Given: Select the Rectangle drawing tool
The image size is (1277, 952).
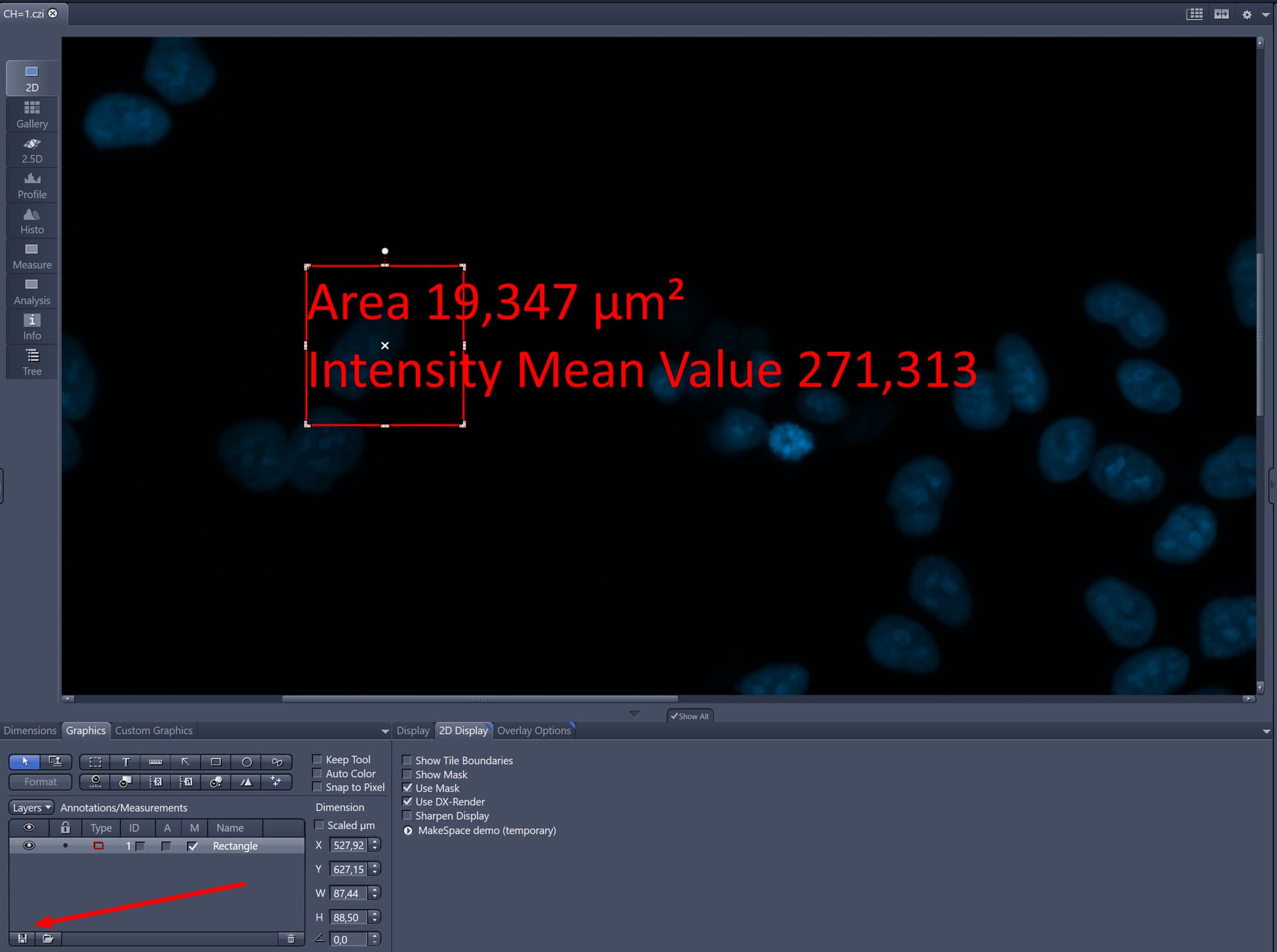Looking at the screenshot, I should [216, 762].
